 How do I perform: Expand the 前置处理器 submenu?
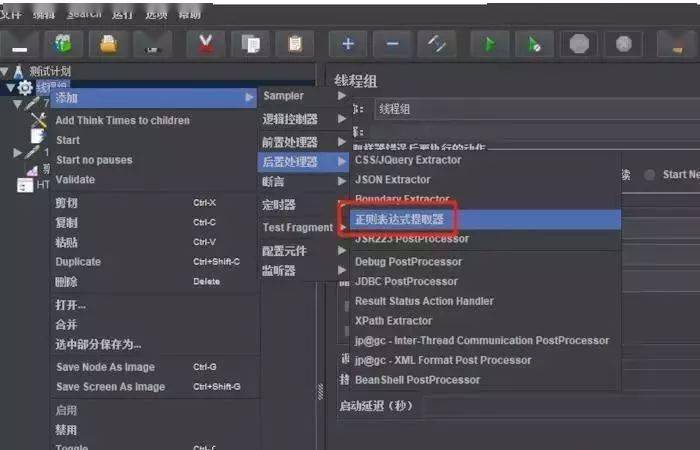point(304,142)
